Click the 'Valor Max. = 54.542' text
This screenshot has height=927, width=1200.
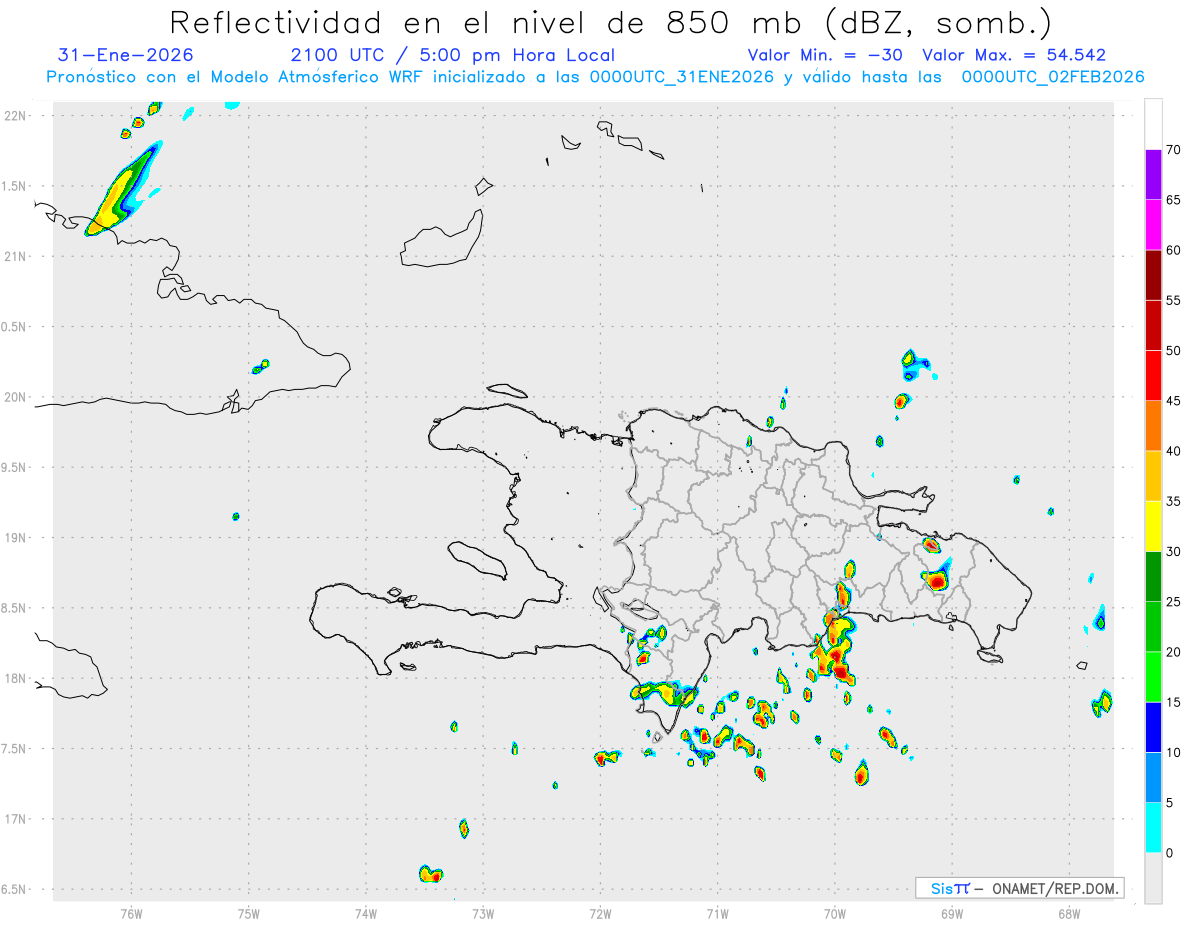[1014, 55]
